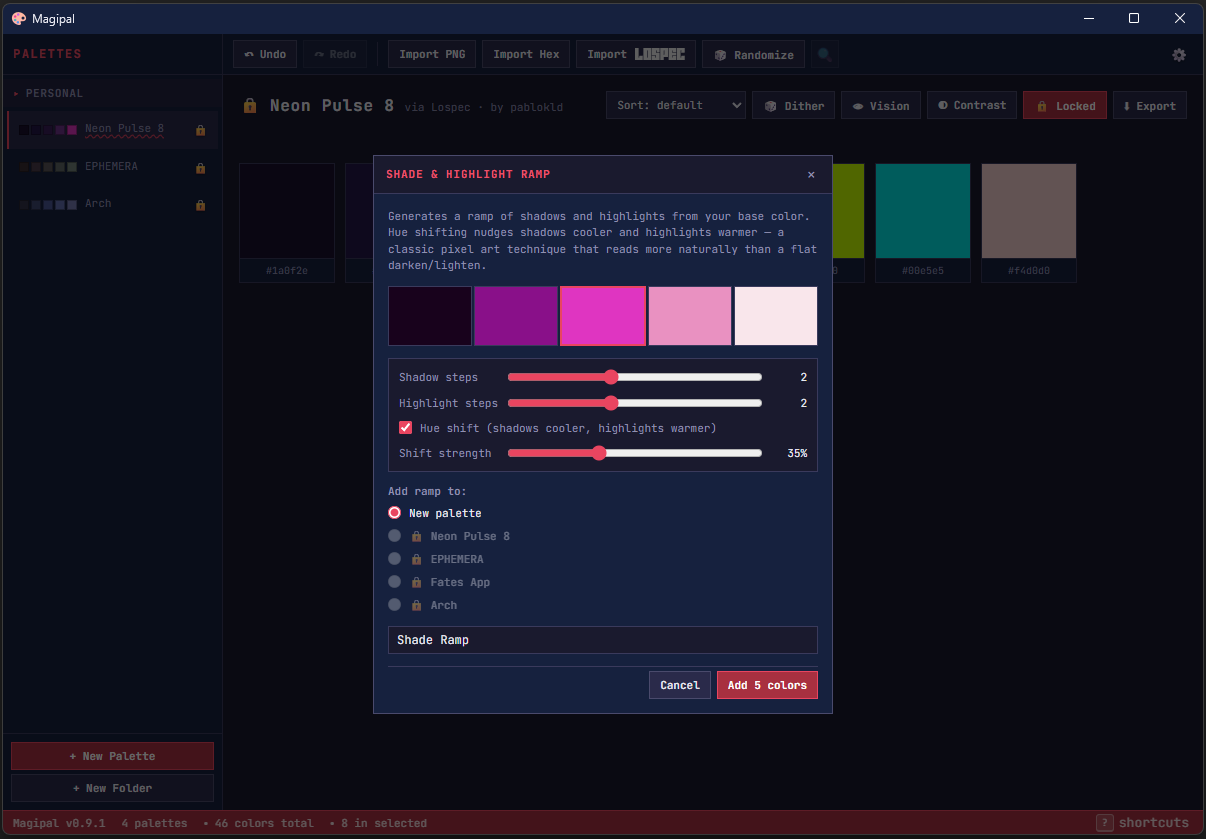1206x839 pixels.
Task: Click the Magipal palette app icon
Action: coord(19,18)
